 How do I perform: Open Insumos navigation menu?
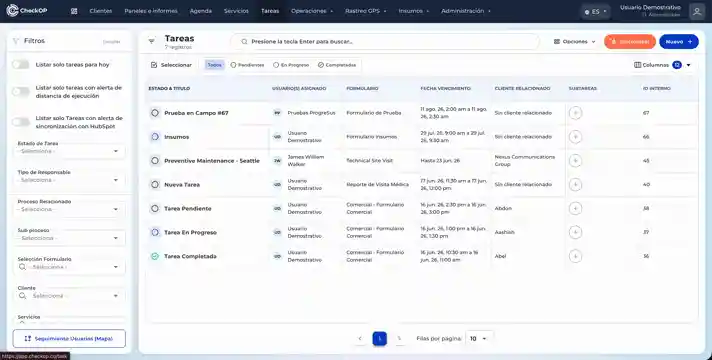pyautogui.click(x=414, y=11)
